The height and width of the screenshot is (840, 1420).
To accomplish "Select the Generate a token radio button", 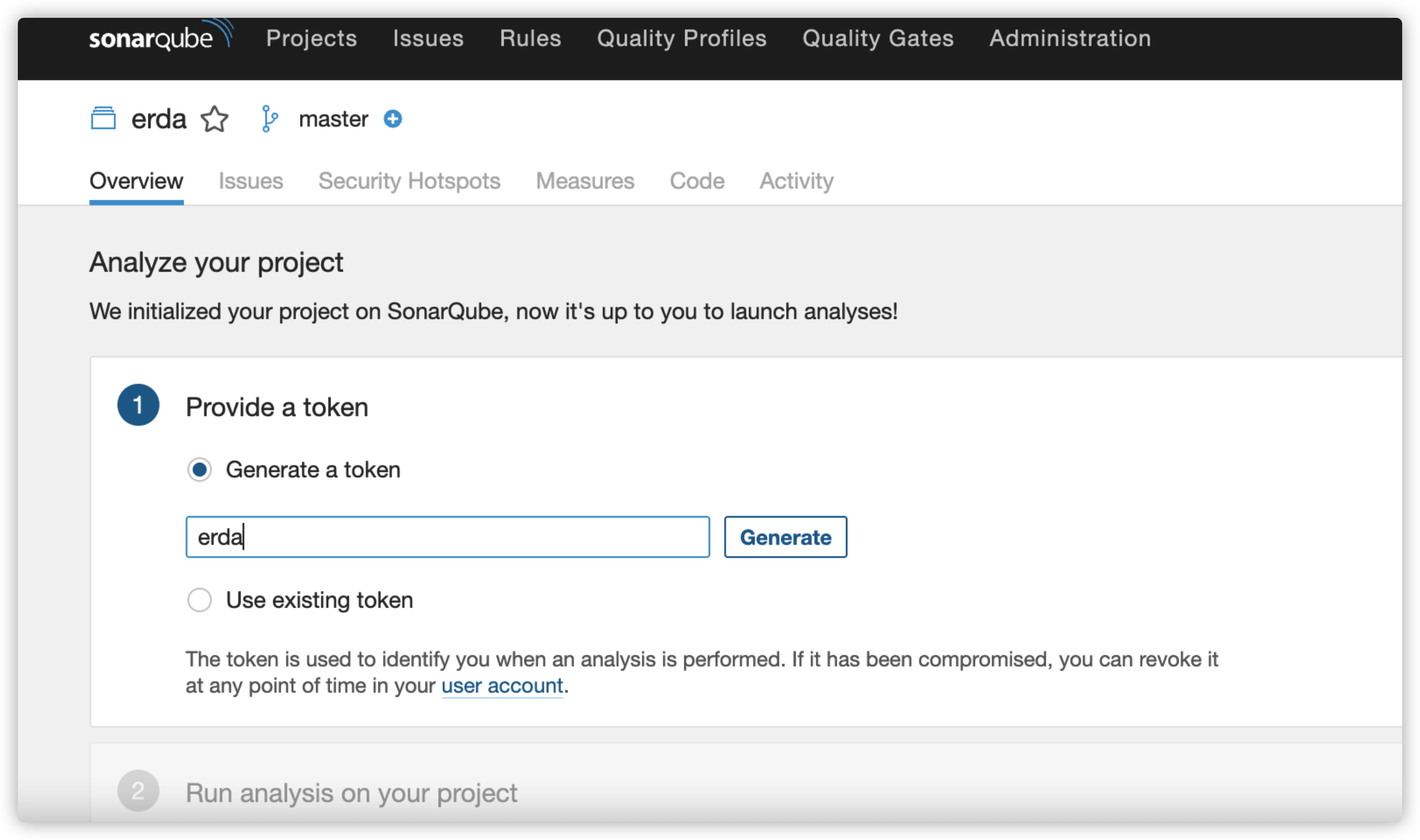I will click(x=200, y=469).
